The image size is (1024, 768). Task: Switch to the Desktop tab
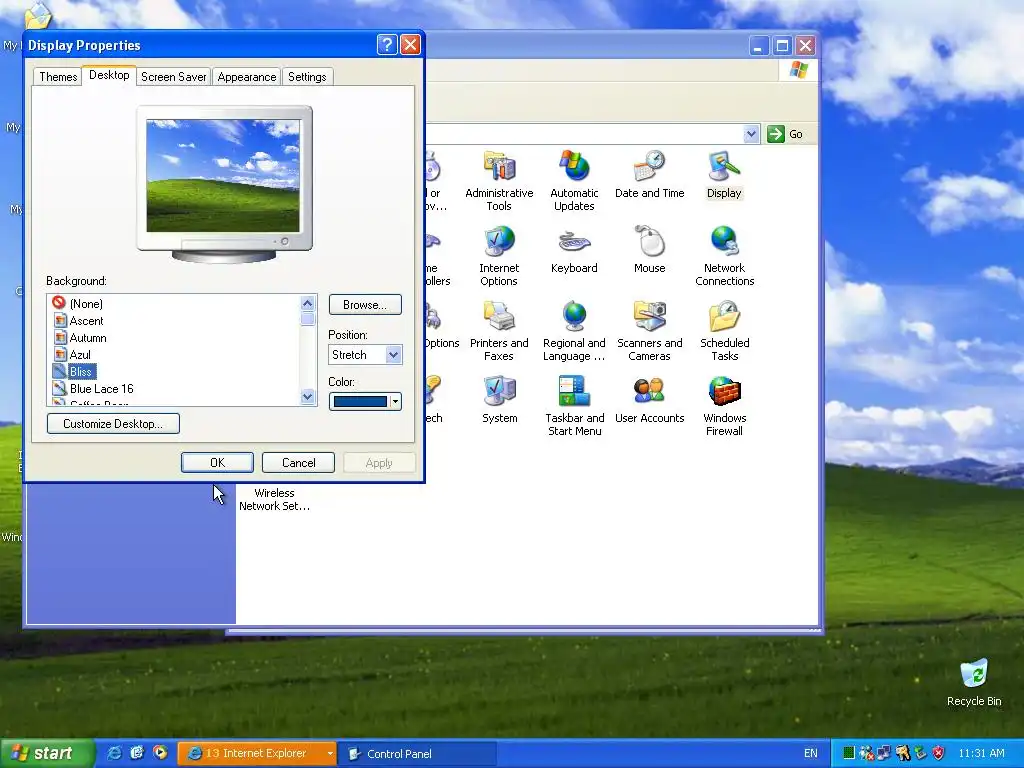pyautogui.click(x=109, y=75)
